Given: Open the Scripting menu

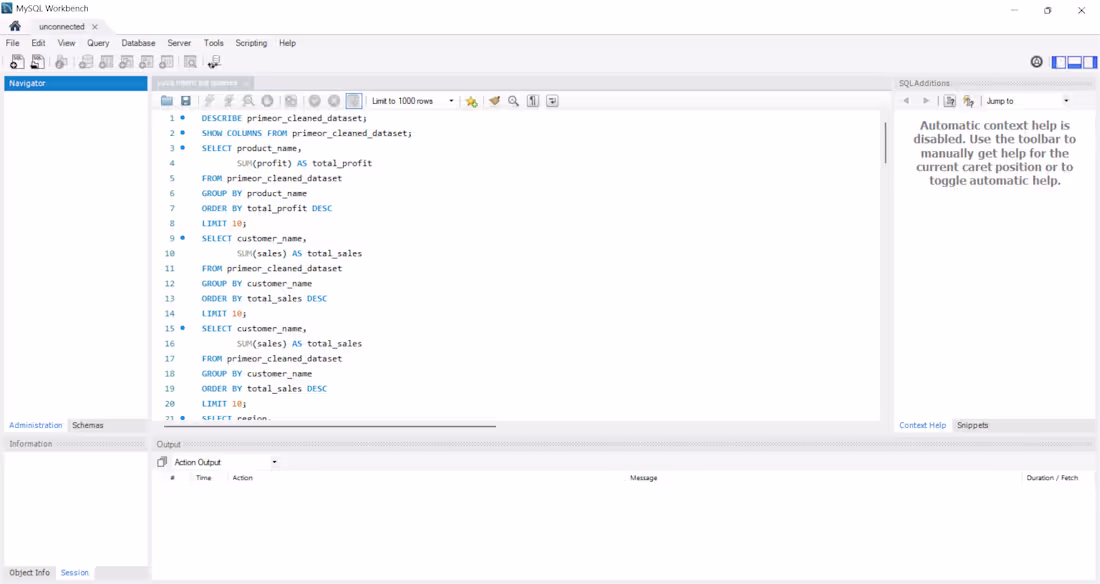Looking at the screenshot, I should click(251, 43).
